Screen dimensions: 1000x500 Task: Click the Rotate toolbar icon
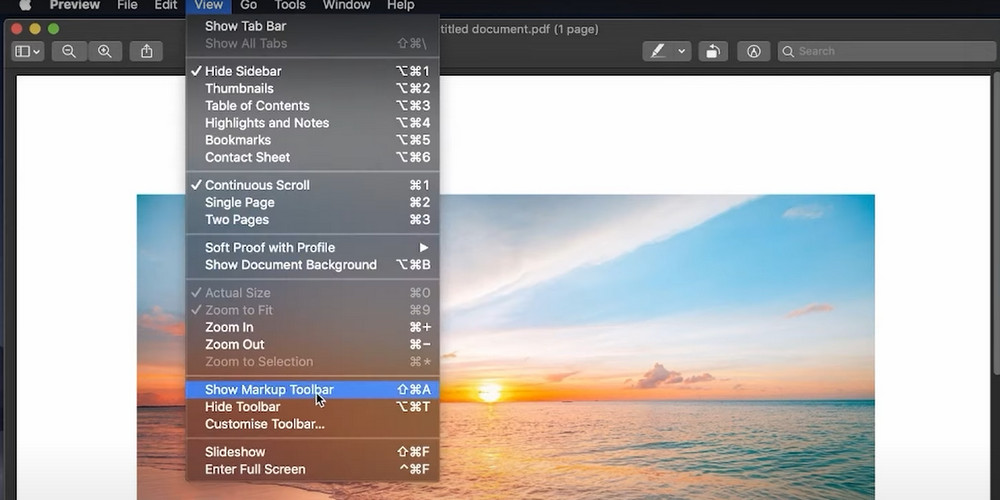(x=713, y=52)
